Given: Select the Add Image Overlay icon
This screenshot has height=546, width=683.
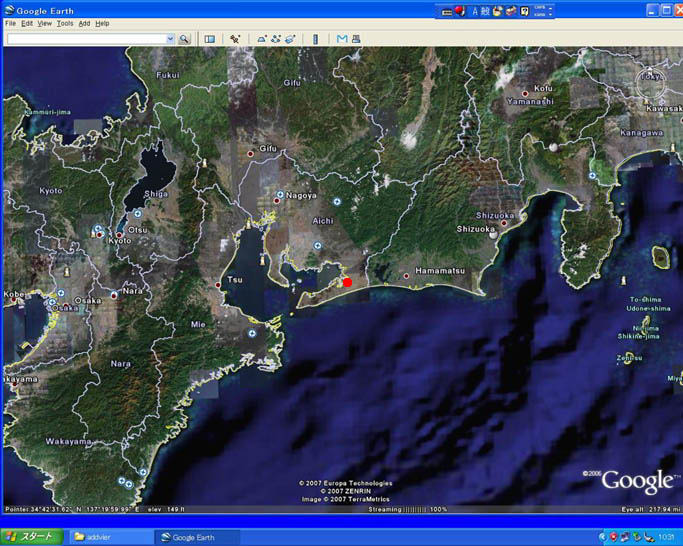Looking at the screenshot, I should (x=290, y=39).
